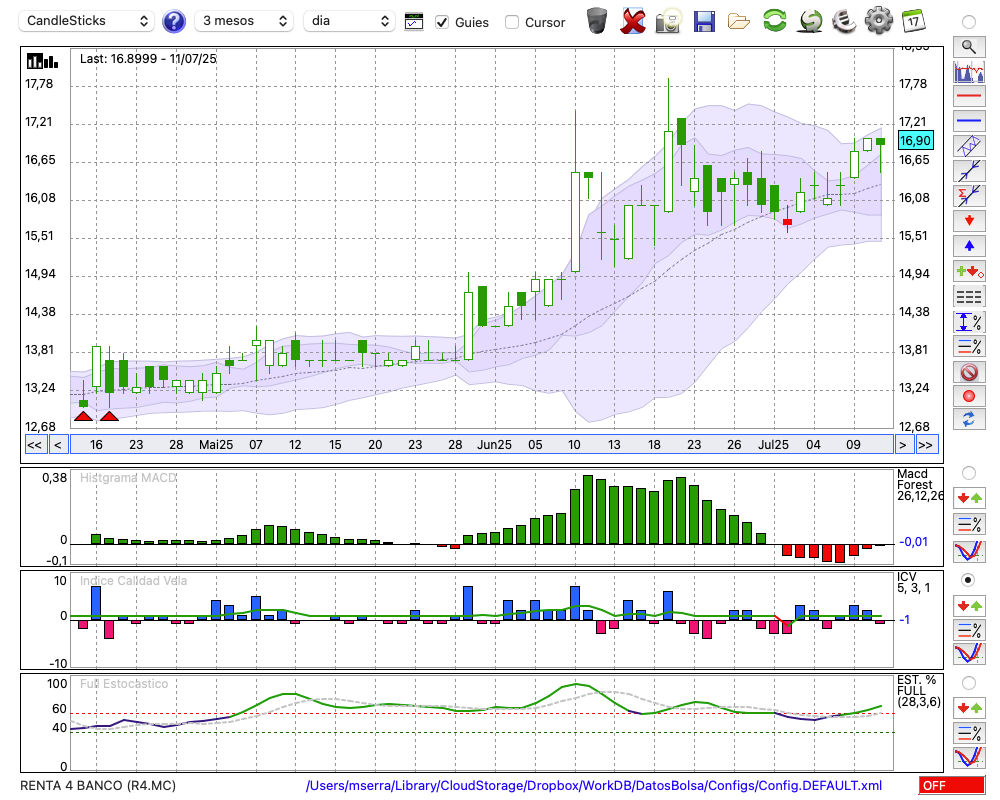Toggle the red OFF button
1000x800 pixels.
click(952, 785)
